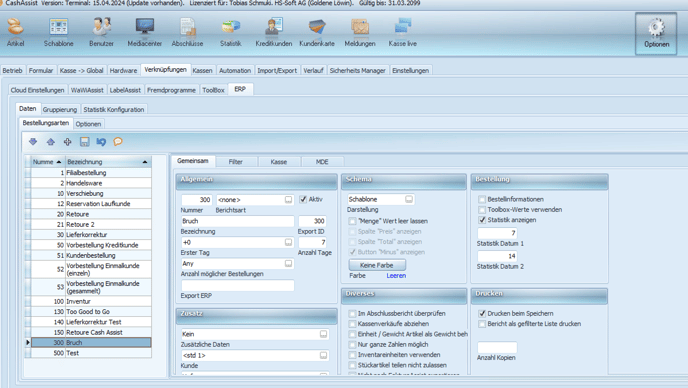The width and height of the screenshot is (688, 388).
Task: Enable Kassenverkäufe abziehen checkbox
Action: [x=352, y=324]
